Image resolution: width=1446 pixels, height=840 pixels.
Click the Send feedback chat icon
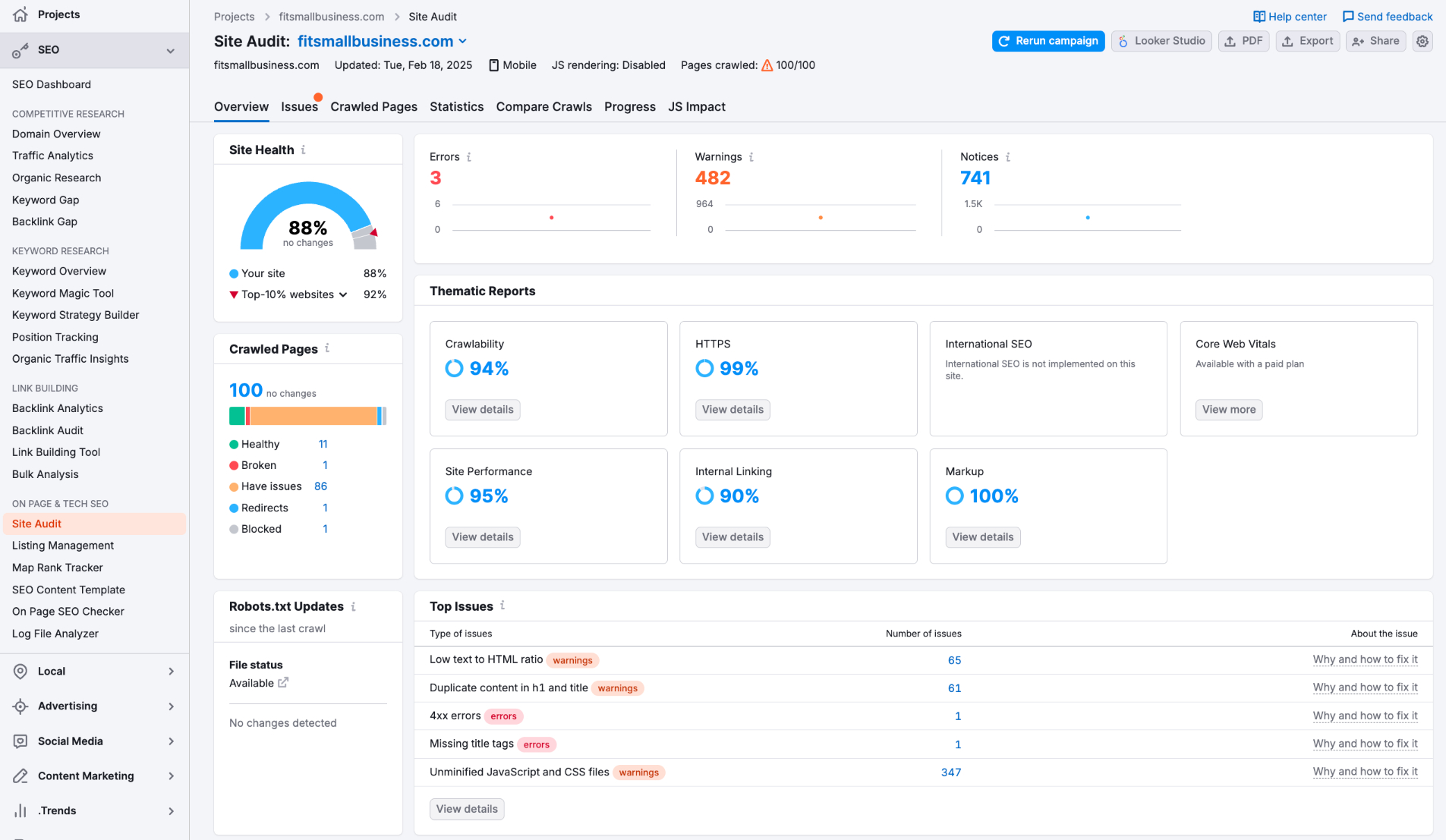1348,17
